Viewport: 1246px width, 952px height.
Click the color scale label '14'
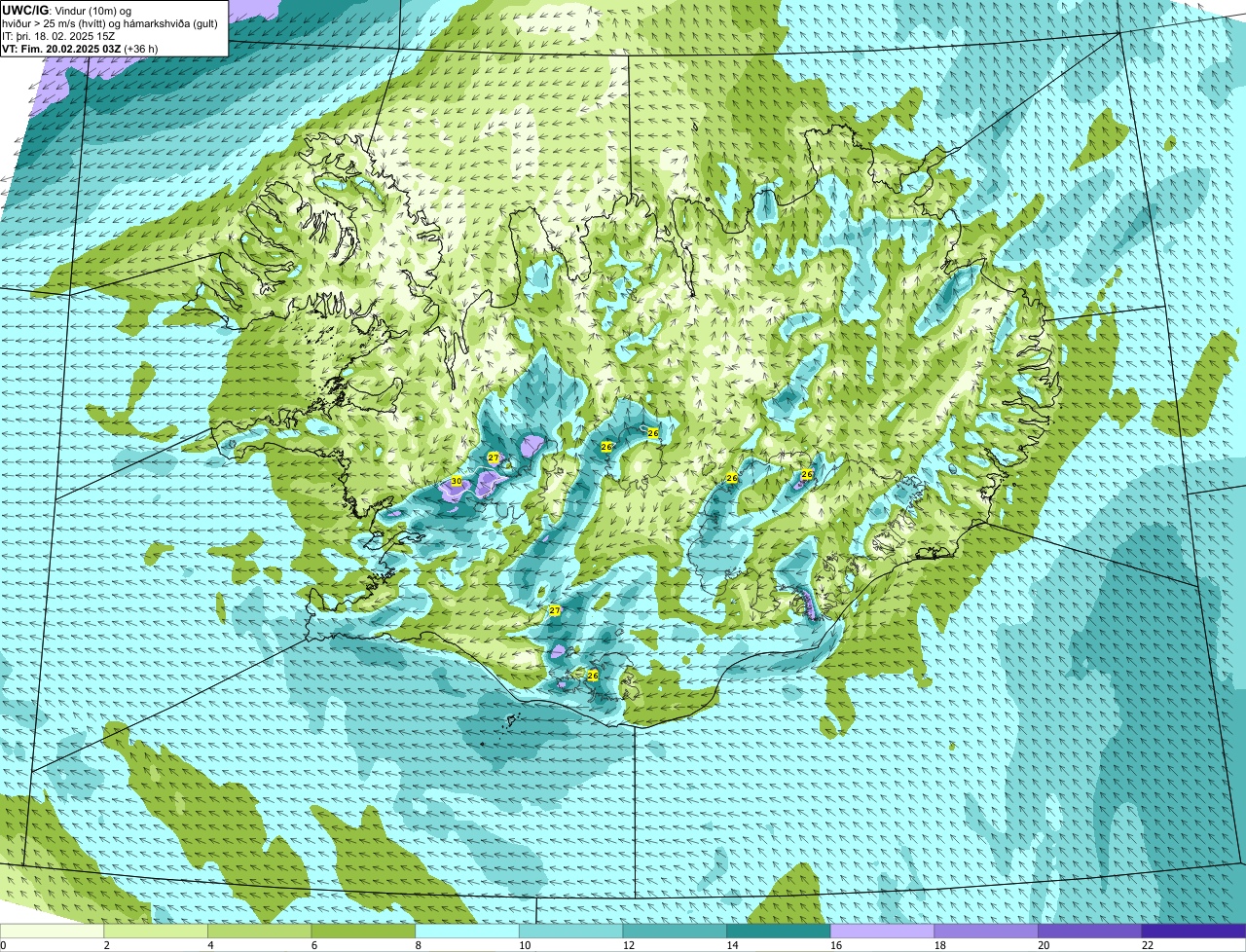(x=732, y=945)
